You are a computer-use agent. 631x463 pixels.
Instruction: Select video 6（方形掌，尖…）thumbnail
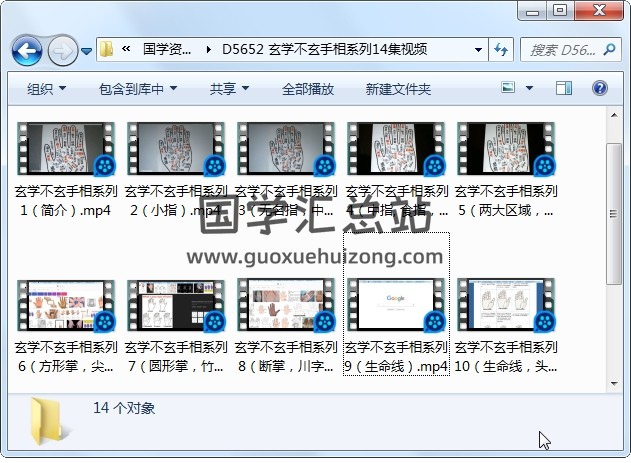(66, 306)
